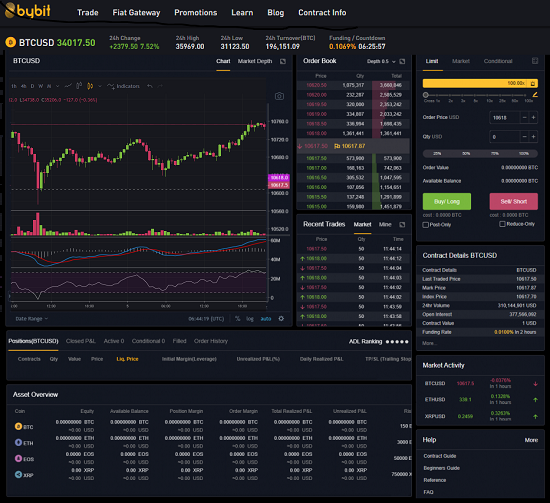Image resolution: width=550 pixels, height=503 pixels.
Task: Open the Contract Guide help link
Action: click(x=440, y=456)
